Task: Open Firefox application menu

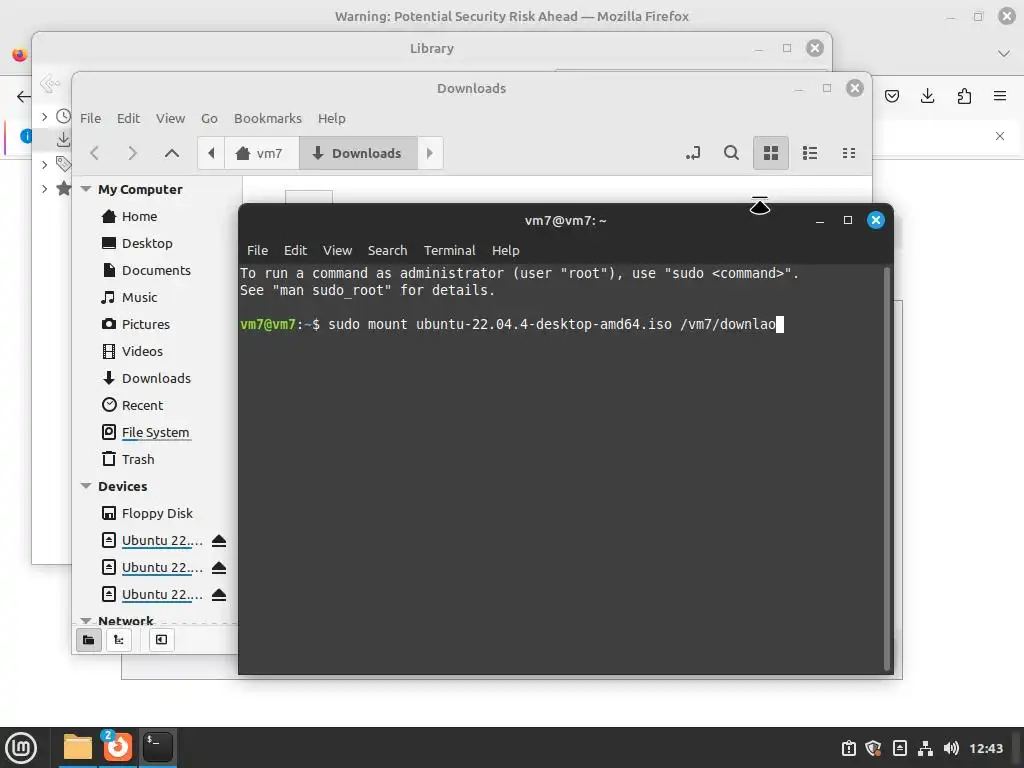Action: pos(1000,96)
